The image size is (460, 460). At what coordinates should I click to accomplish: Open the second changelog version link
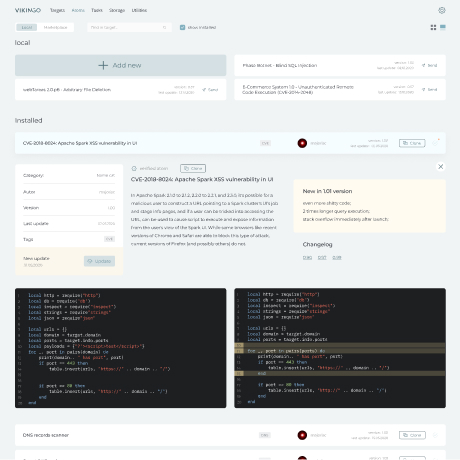pos(322,257)
